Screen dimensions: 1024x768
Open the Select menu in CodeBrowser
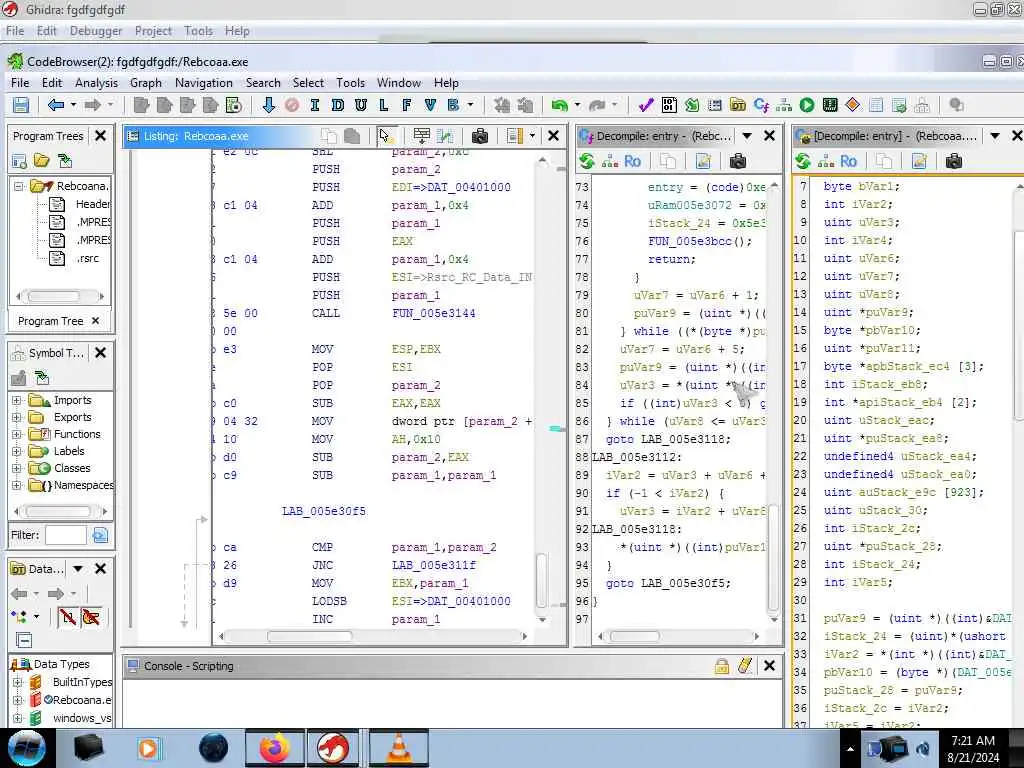tap(308, 83)
